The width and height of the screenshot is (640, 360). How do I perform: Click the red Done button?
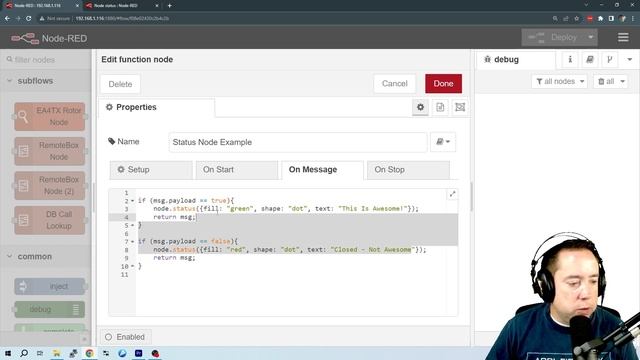click(443, 84)
